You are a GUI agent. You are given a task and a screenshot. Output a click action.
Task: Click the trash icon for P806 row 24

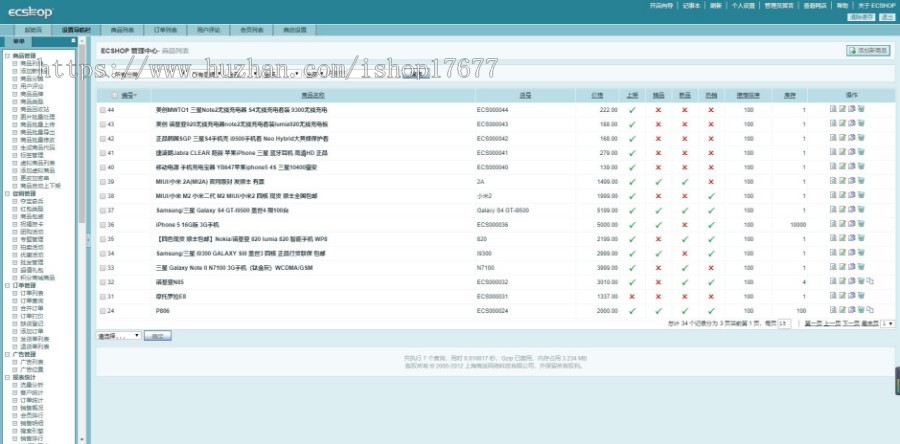[861, 310]
